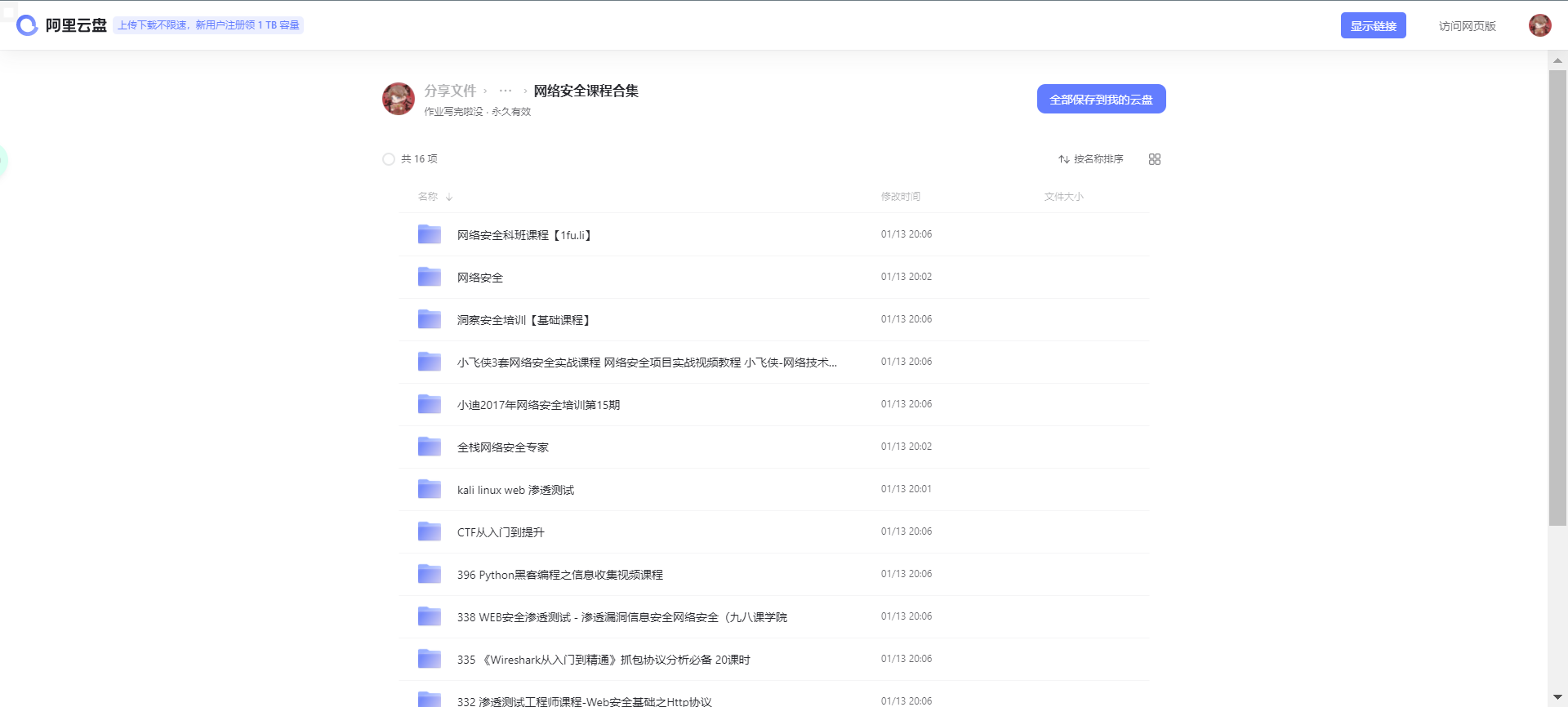Click the scrollbar up arrow

click(x=1557, y=60)
